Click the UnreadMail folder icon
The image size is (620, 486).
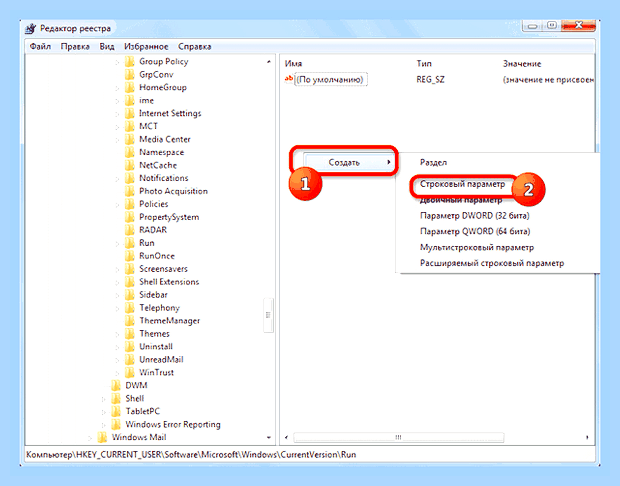pos(129,360)
